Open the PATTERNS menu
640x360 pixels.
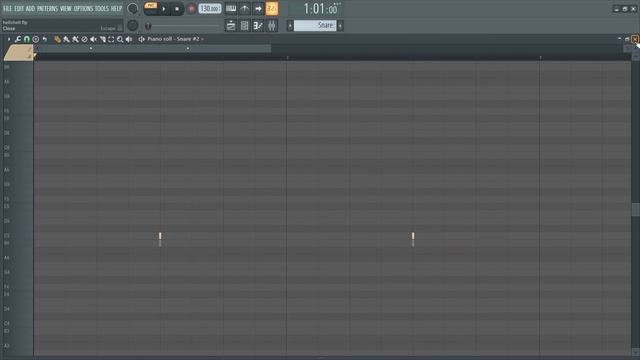(48, 8)
